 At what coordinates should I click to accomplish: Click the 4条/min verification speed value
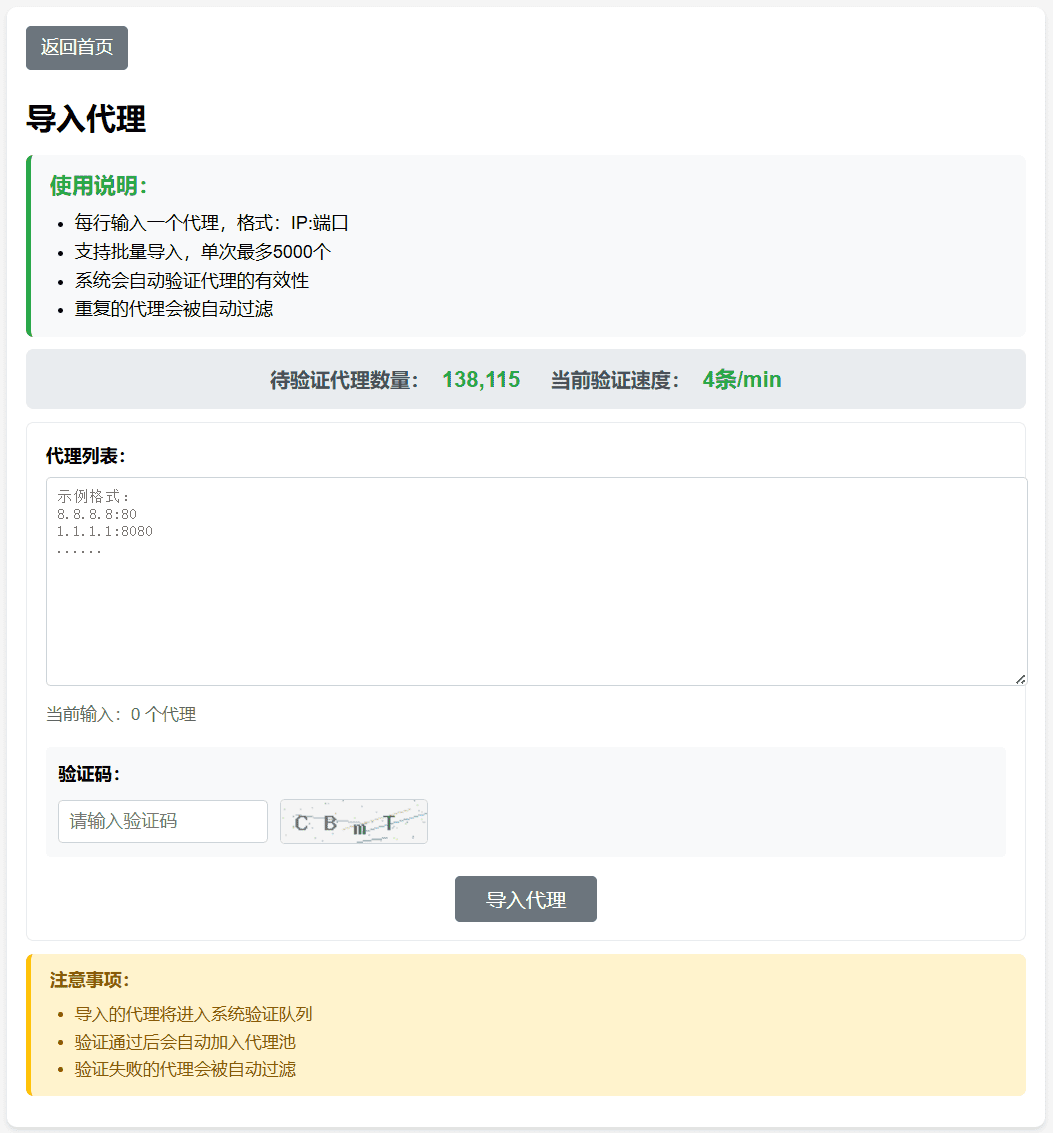click(742, 380)
